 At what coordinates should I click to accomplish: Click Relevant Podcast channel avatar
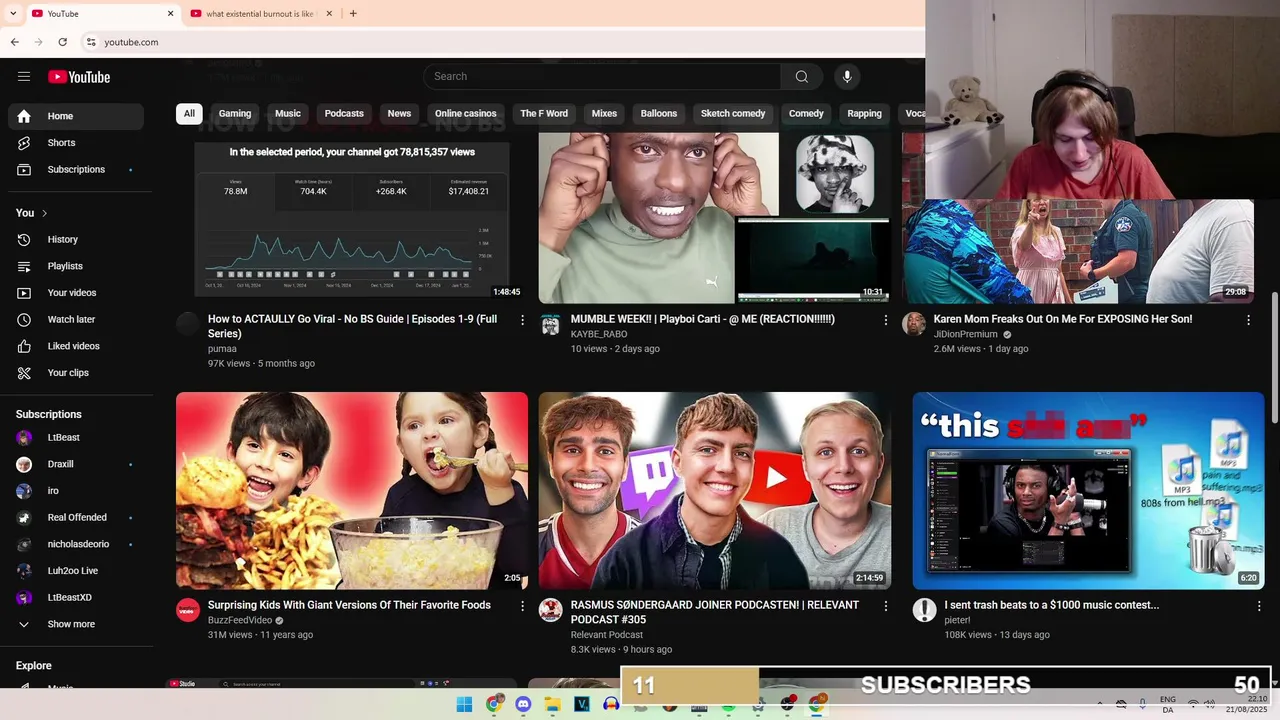[551, 610]
